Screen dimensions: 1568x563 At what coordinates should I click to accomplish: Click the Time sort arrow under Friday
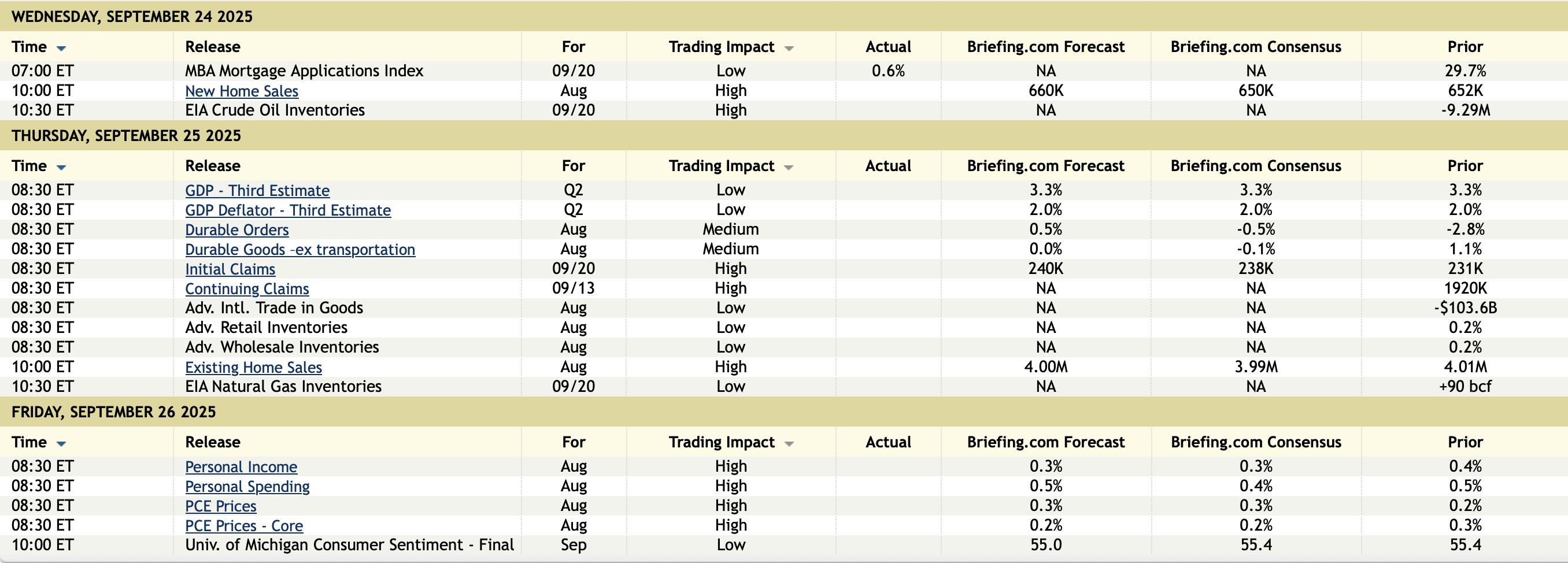(61, 444)
